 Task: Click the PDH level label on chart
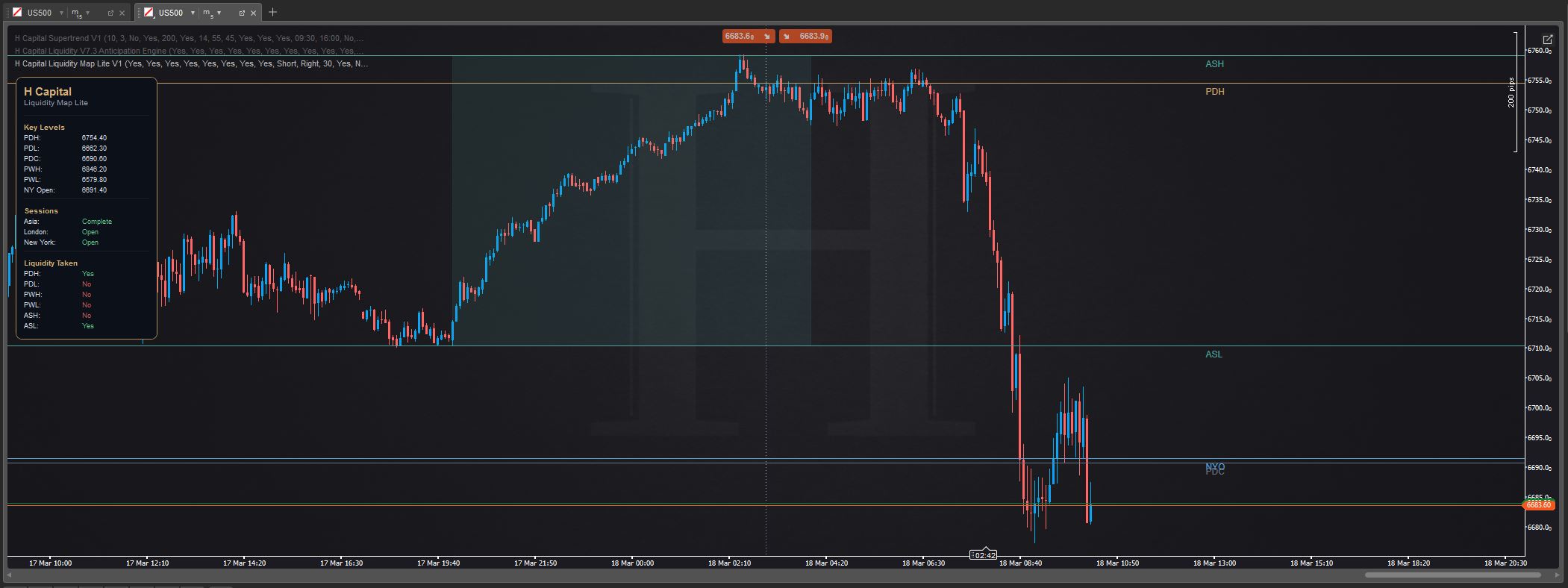1214,92
